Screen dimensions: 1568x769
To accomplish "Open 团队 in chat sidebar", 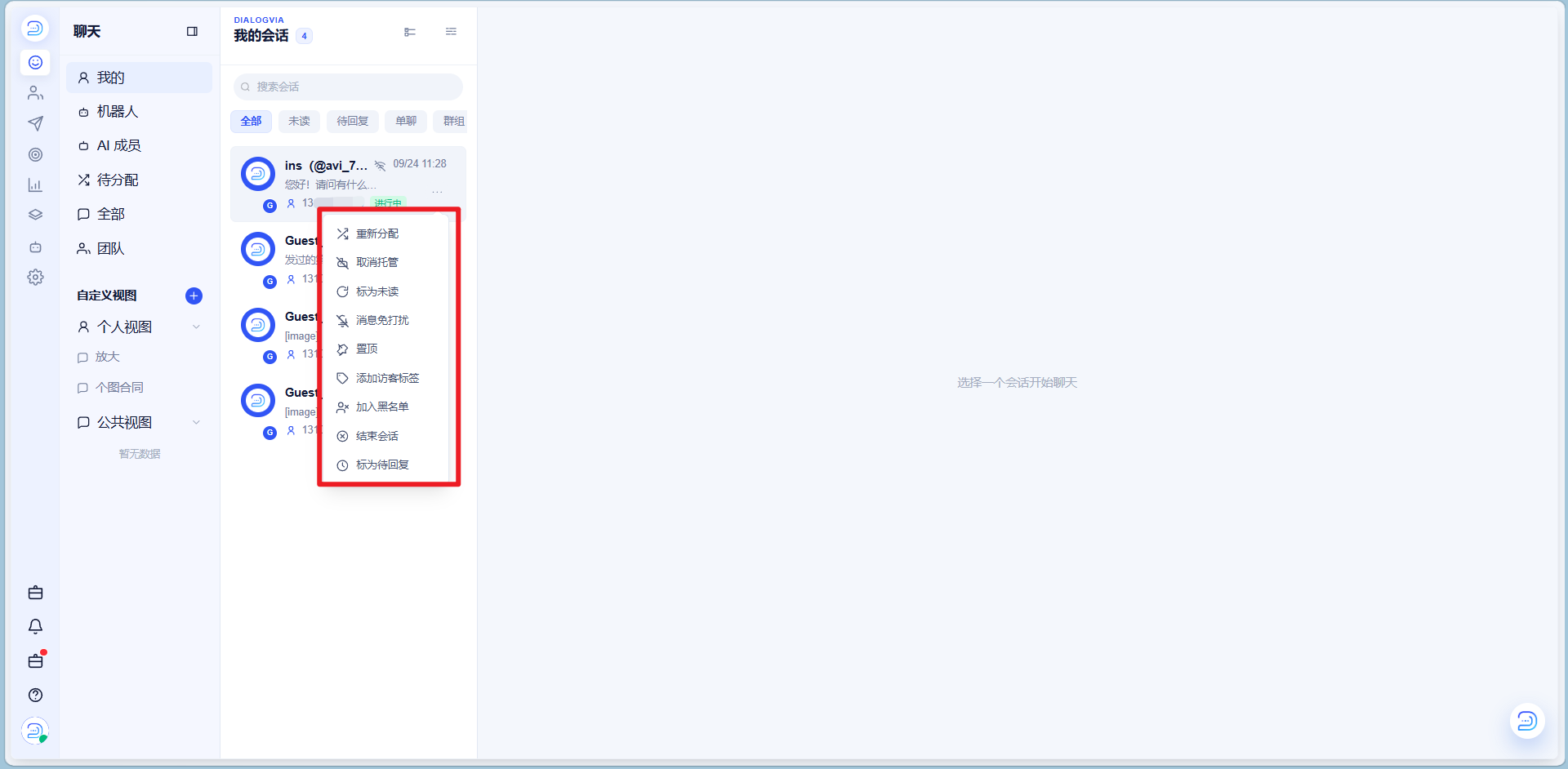I will (x=139, y=248).
